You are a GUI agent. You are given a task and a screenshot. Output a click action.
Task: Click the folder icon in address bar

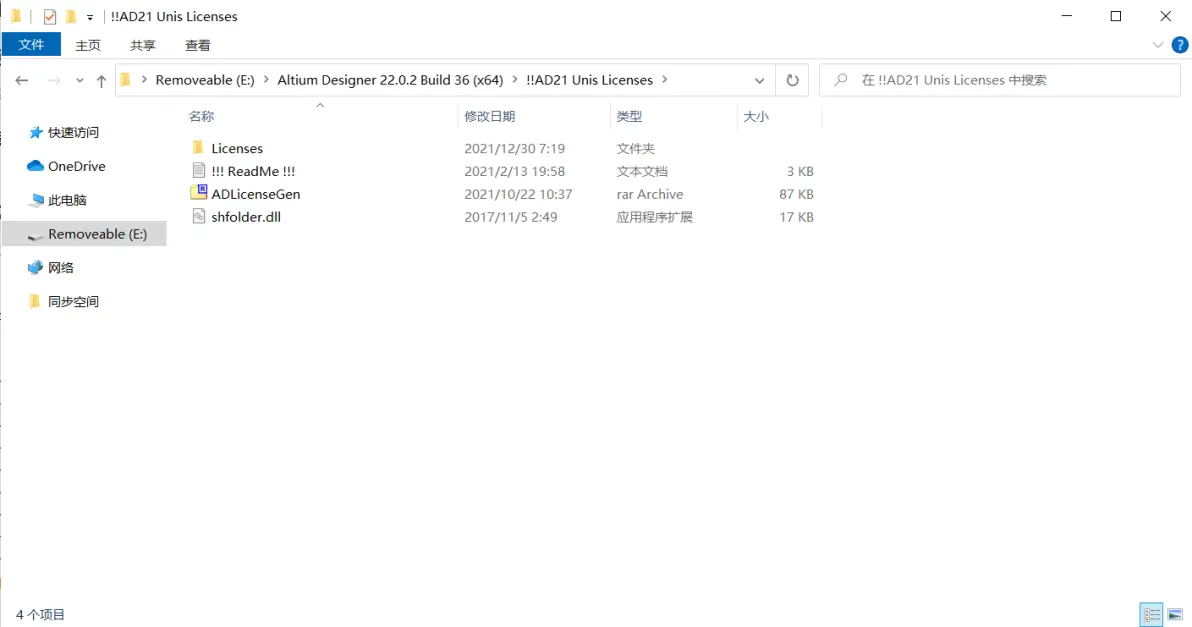tap(126, 80)
